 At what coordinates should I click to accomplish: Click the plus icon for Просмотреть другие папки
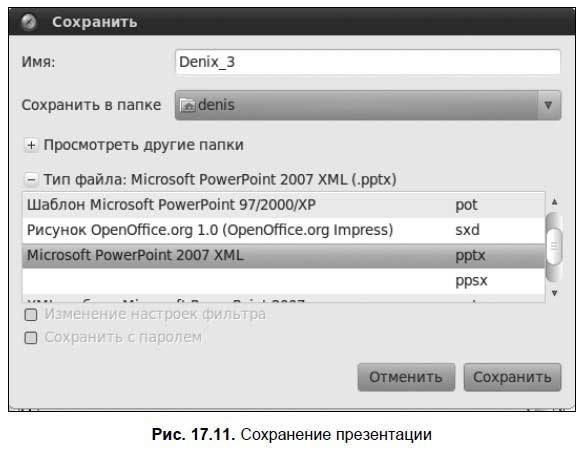31,145
